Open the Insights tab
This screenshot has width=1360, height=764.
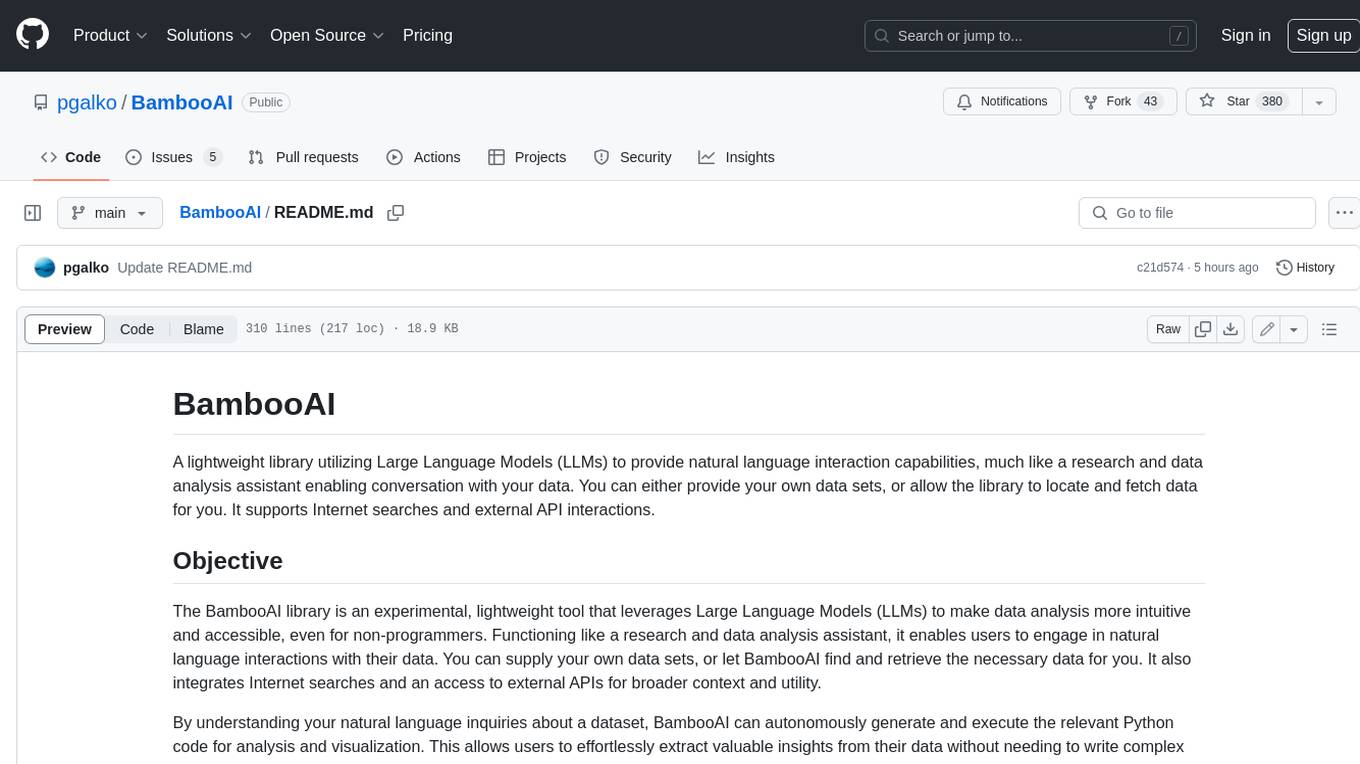[x=736, y=157]
